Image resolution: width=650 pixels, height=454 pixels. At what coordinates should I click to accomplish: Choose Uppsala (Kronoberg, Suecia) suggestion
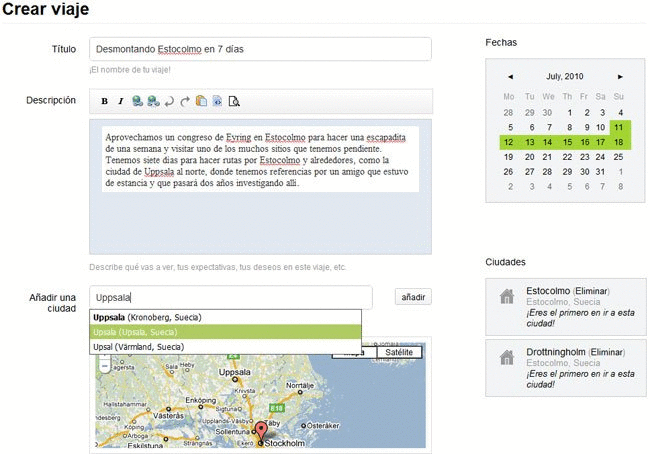(226, 317)
